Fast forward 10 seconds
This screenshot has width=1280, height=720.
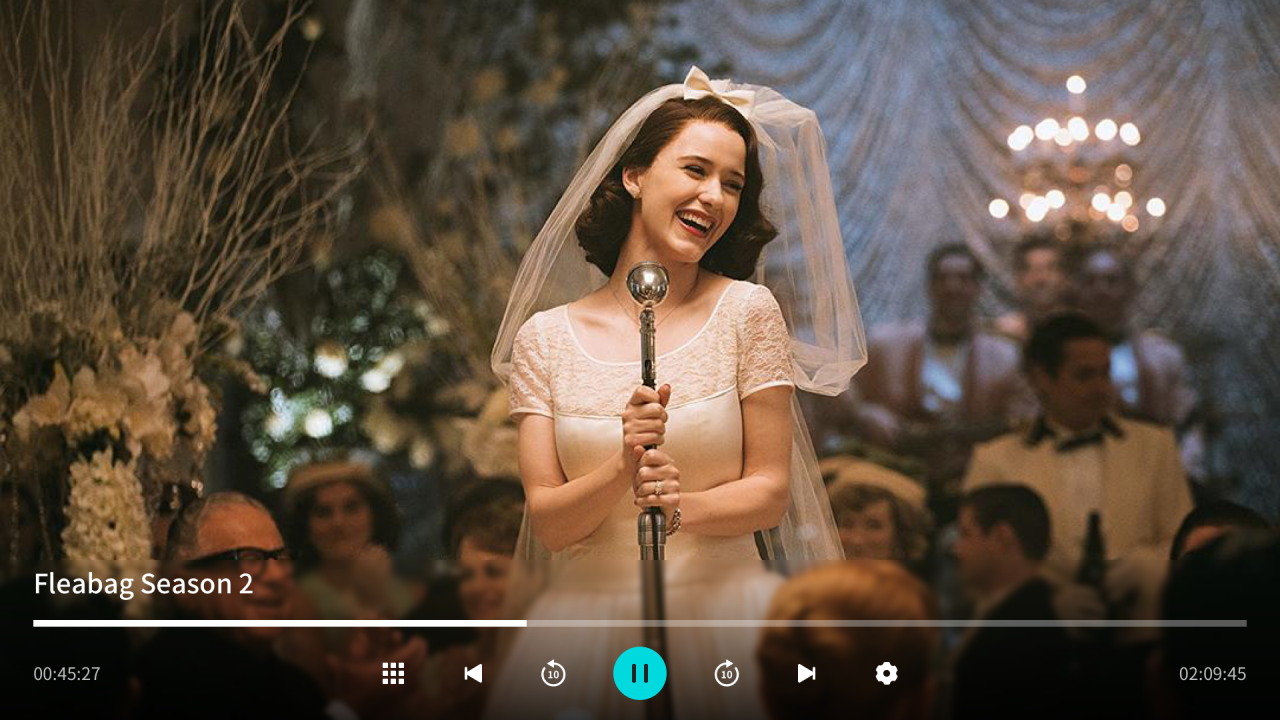pyautogui.click(x=727, y=674)
